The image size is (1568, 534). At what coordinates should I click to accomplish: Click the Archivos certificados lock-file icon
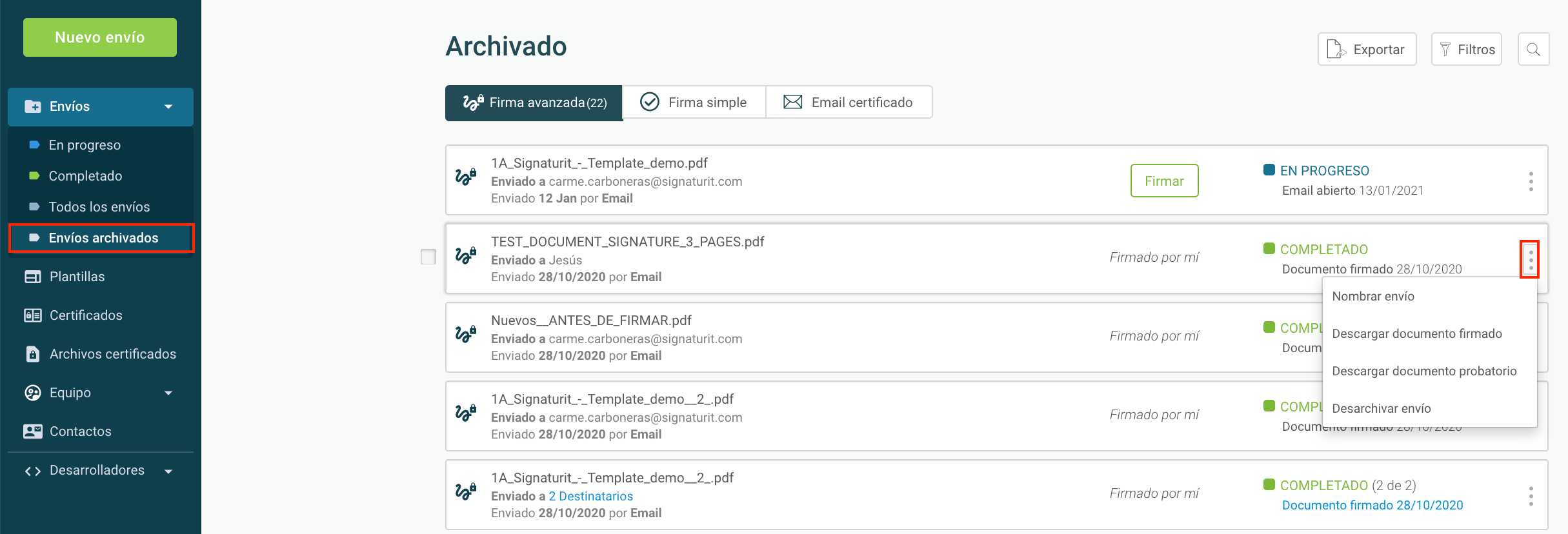(x=32, y=354)
